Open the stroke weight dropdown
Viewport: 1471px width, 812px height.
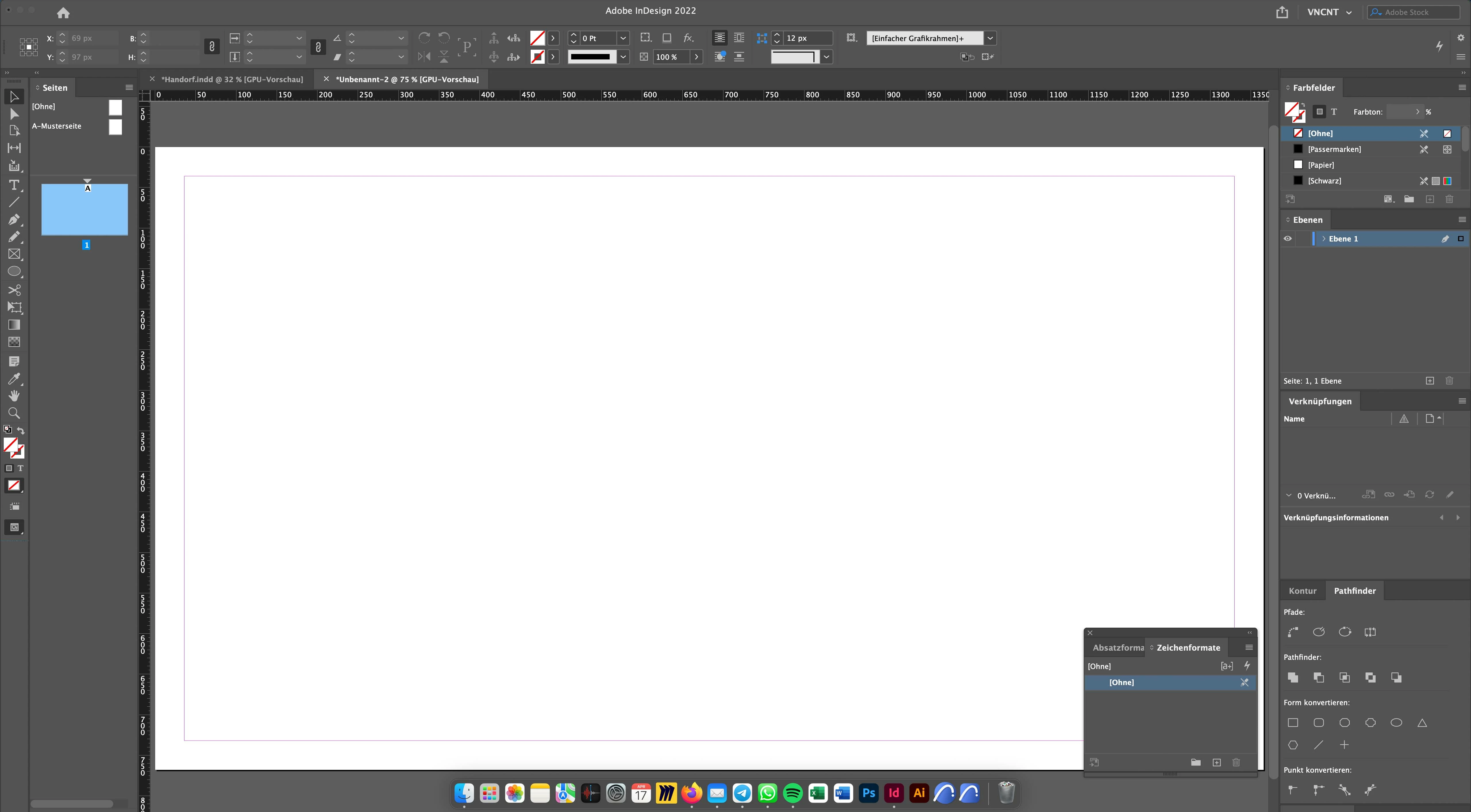click(x=623, y=38)
